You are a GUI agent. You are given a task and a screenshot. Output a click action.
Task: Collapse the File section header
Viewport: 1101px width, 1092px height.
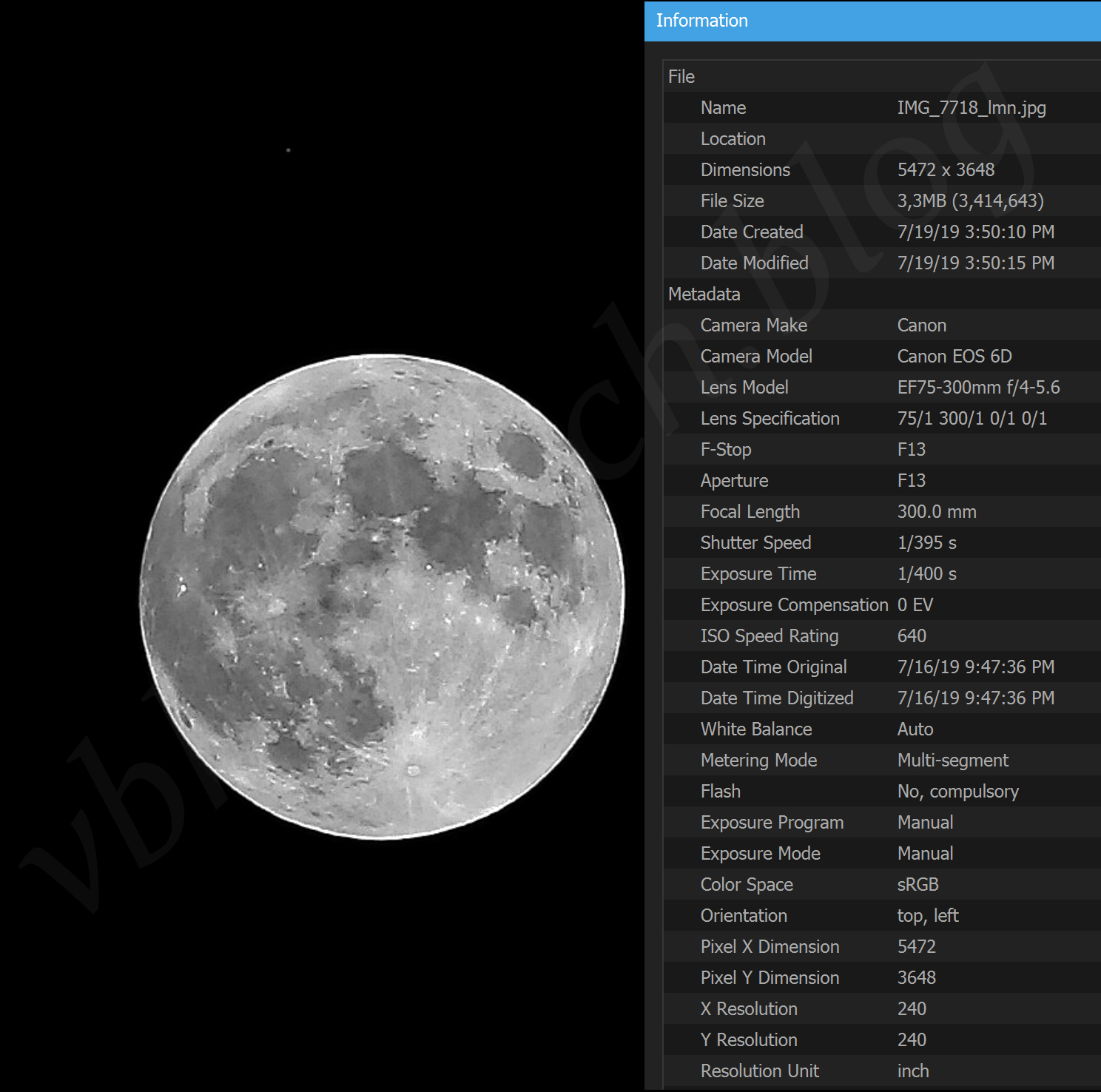point(681,77)
